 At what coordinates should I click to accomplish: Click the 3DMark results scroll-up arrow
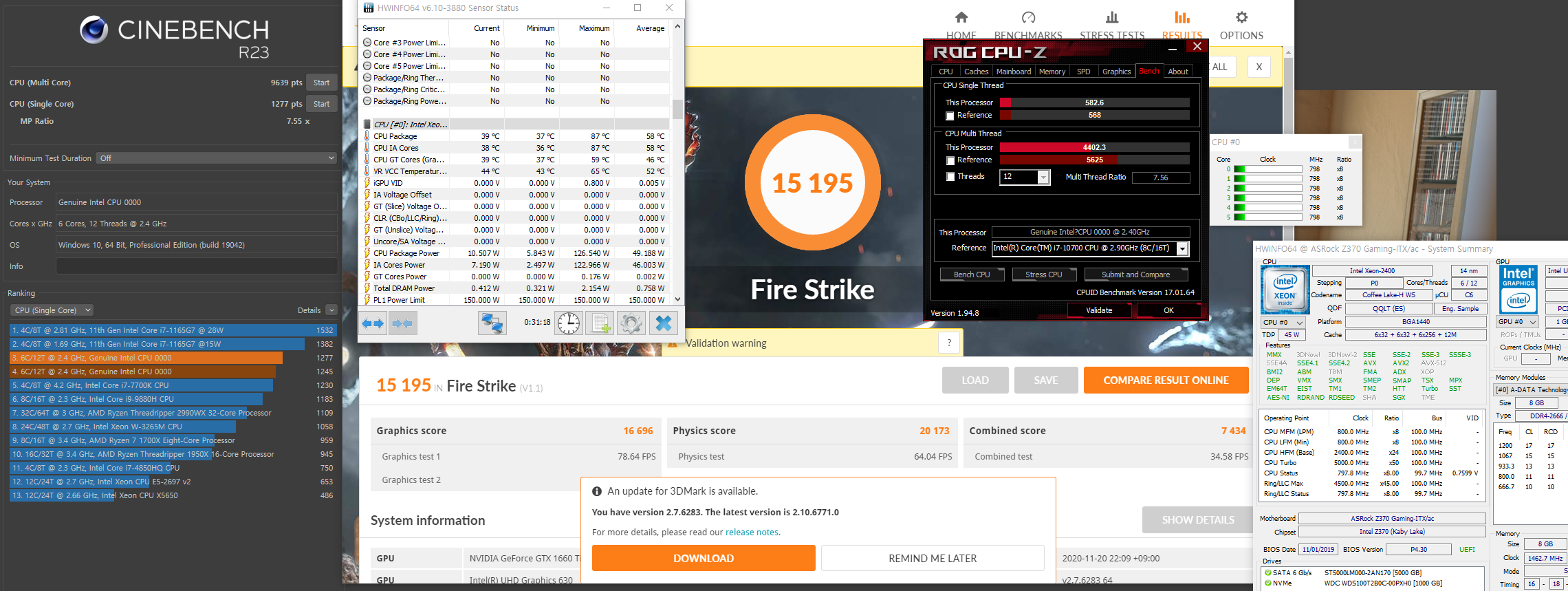click(x=1288, y=52)
